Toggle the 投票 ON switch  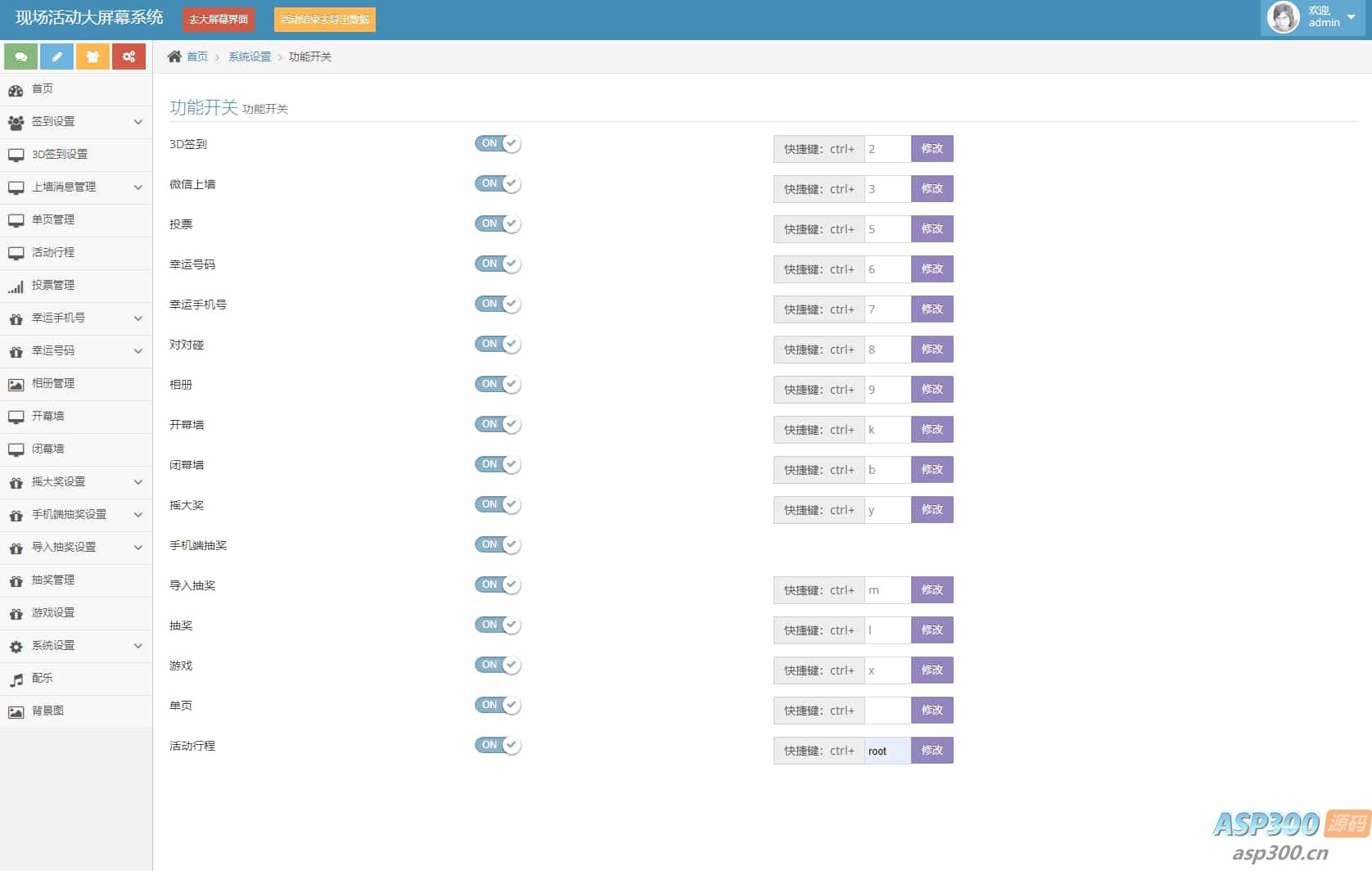coord(498,223)
